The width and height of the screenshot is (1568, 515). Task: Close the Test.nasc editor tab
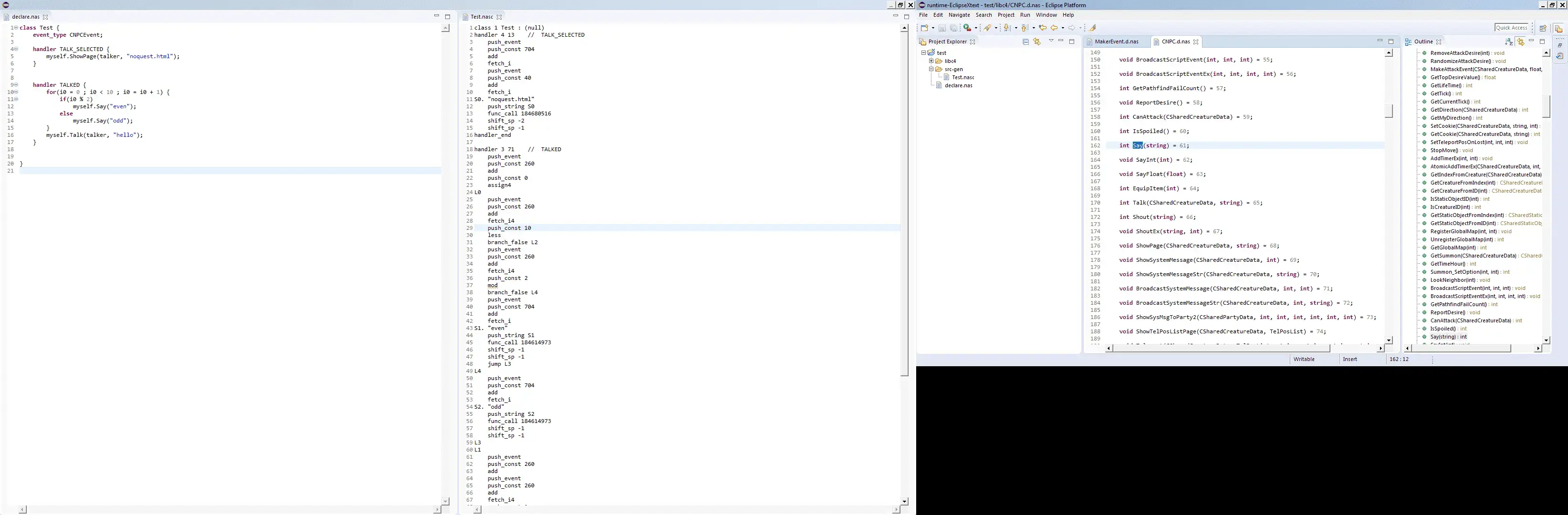[x=499, y=17]
